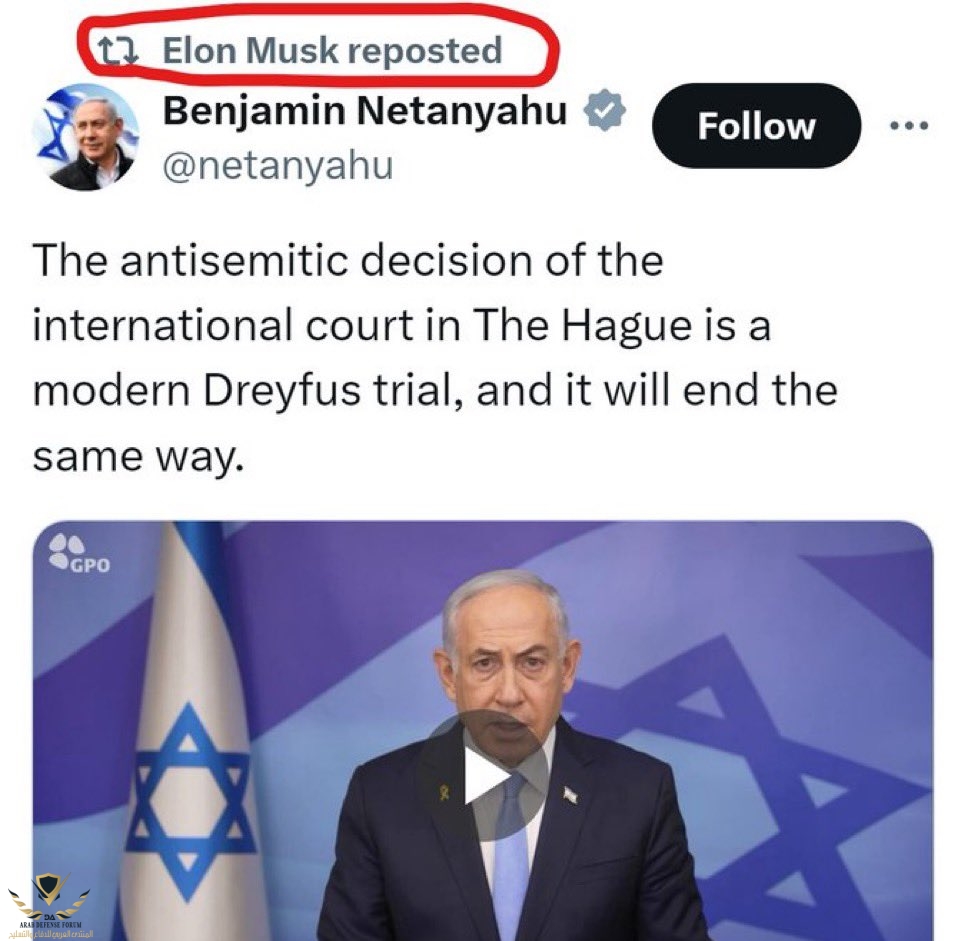Click the GPO logo watermark in the video
This screenshot has width=961, height=941.
click(x=80, y=554)
